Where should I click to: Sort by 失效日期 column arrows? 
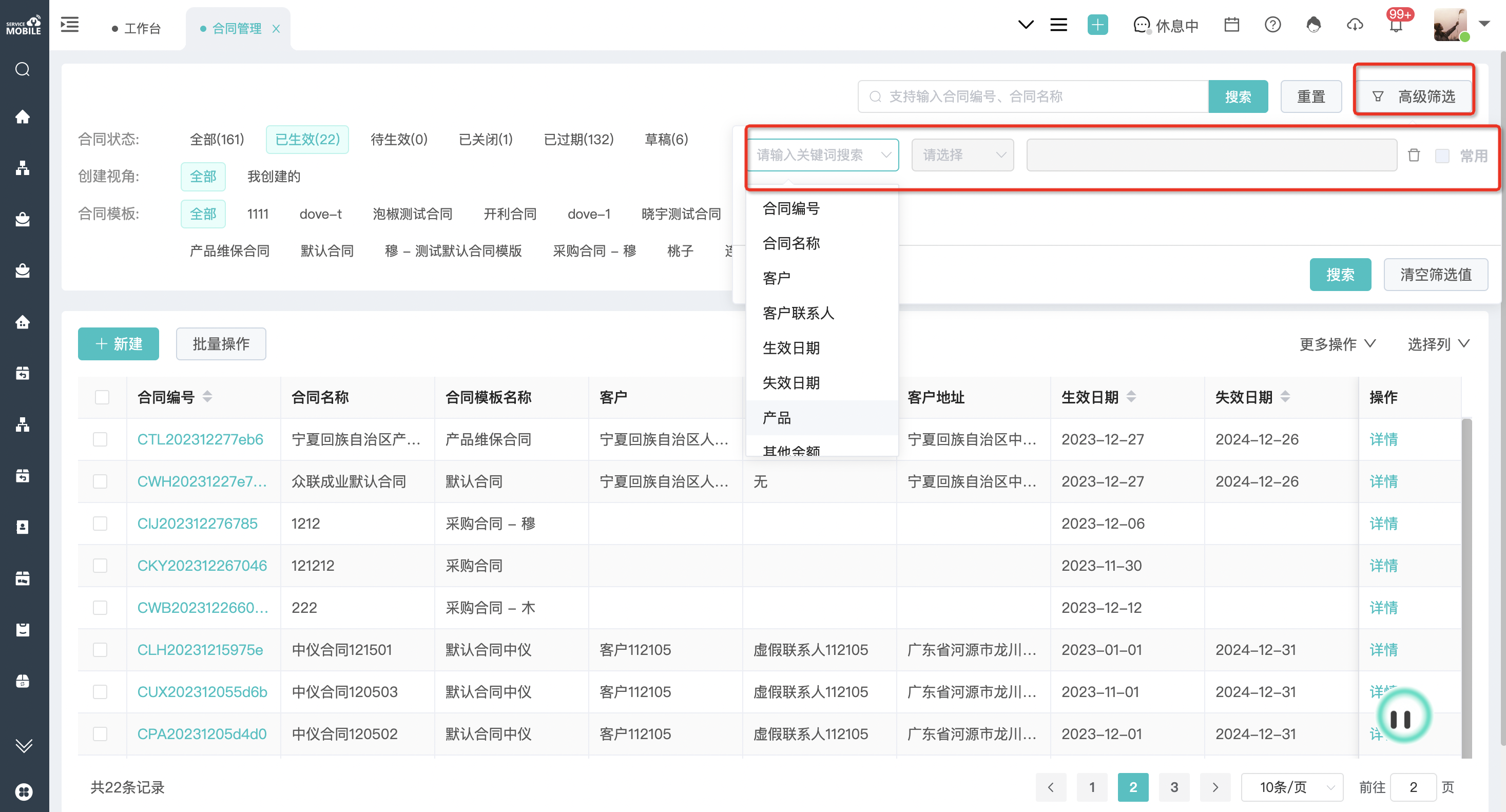tap(1285, 397)
